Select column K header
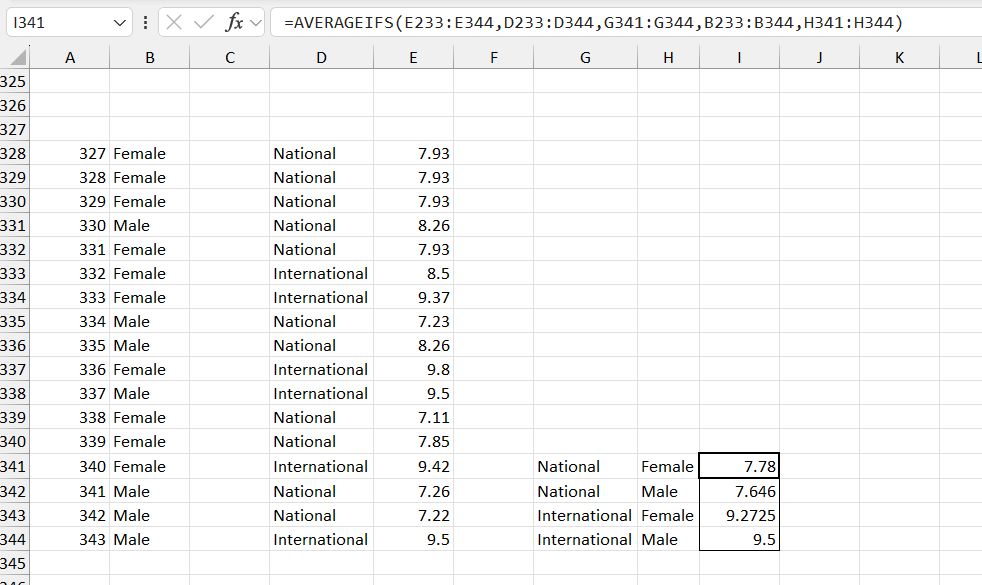Viewport: 982px width, 585px height. tap(899, 58)
